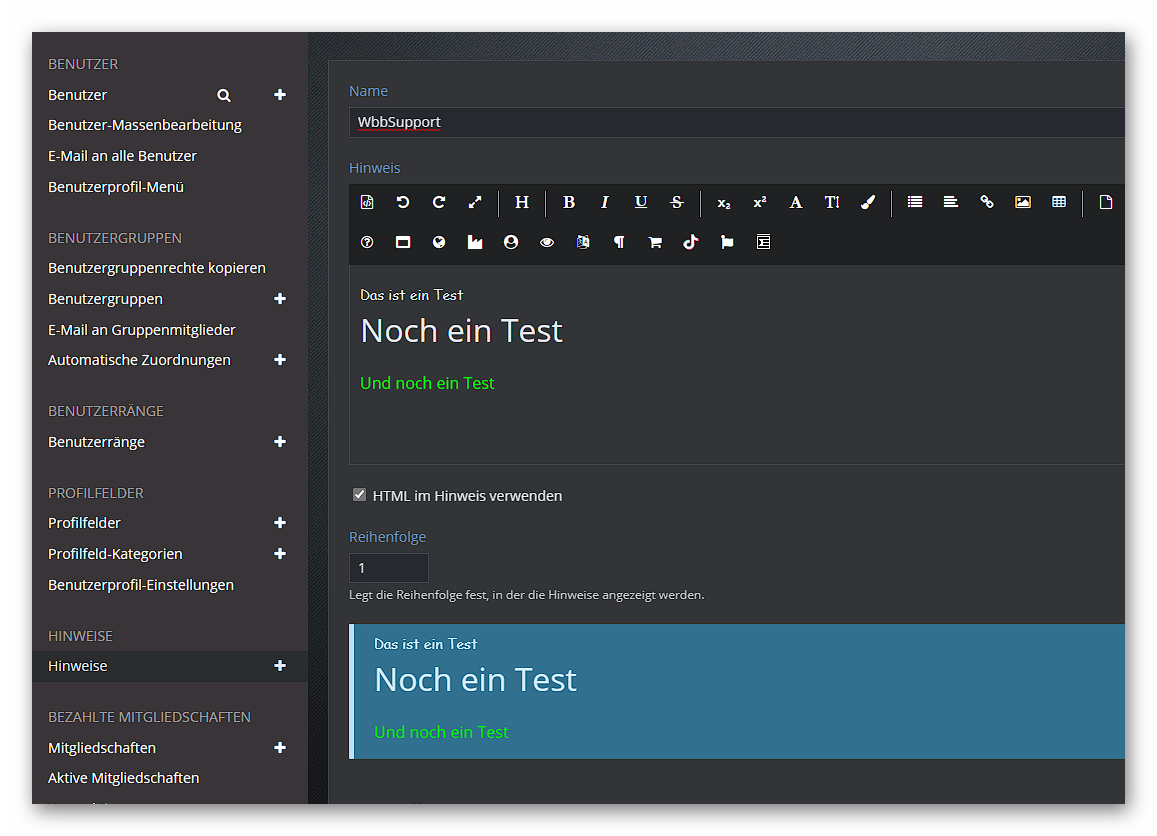Screen dimensions: 1157x836
Task: Uncheck 'HTML im Hinweis verwenden' checkbox
Action: 360,495
